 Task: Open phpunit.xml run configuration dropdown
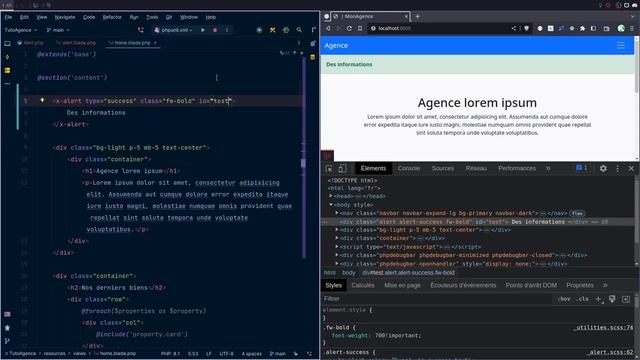tap(174, 30)
